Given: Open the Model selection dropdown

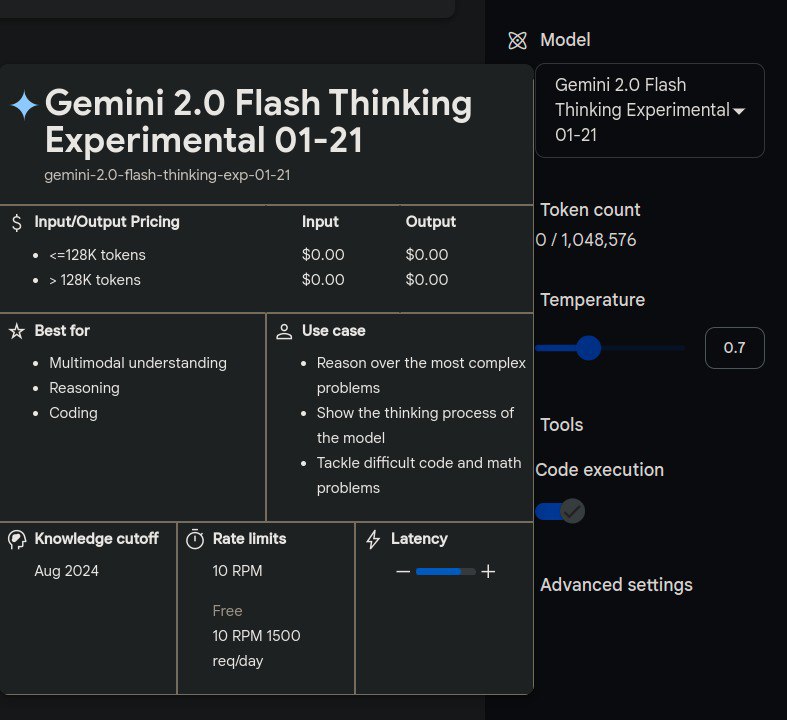Looking at the screenshot, I should click(x=649, y=110).
